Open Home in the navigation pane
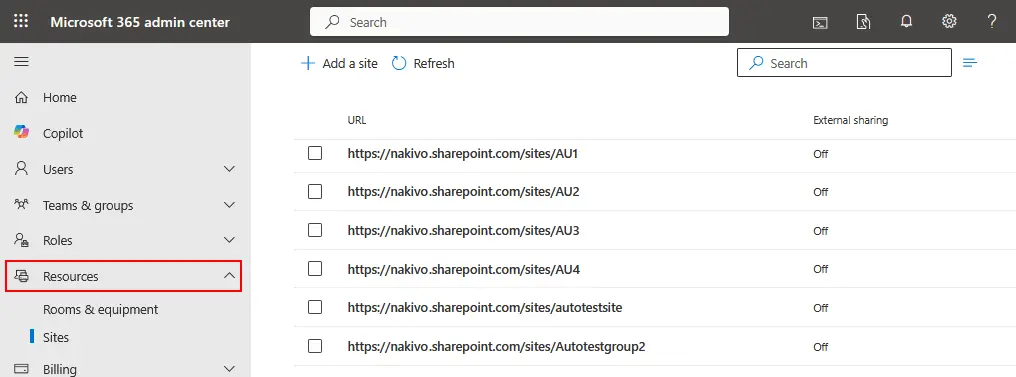 (60, 97)
